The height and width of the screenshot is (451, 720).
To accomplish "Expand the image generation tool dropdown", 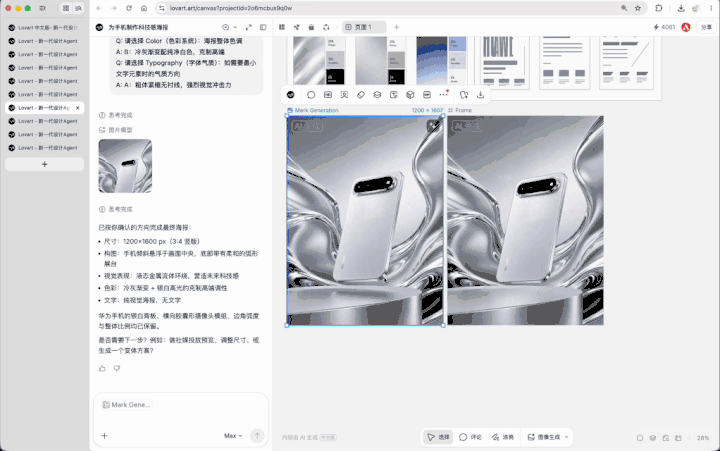I will 567,437.
